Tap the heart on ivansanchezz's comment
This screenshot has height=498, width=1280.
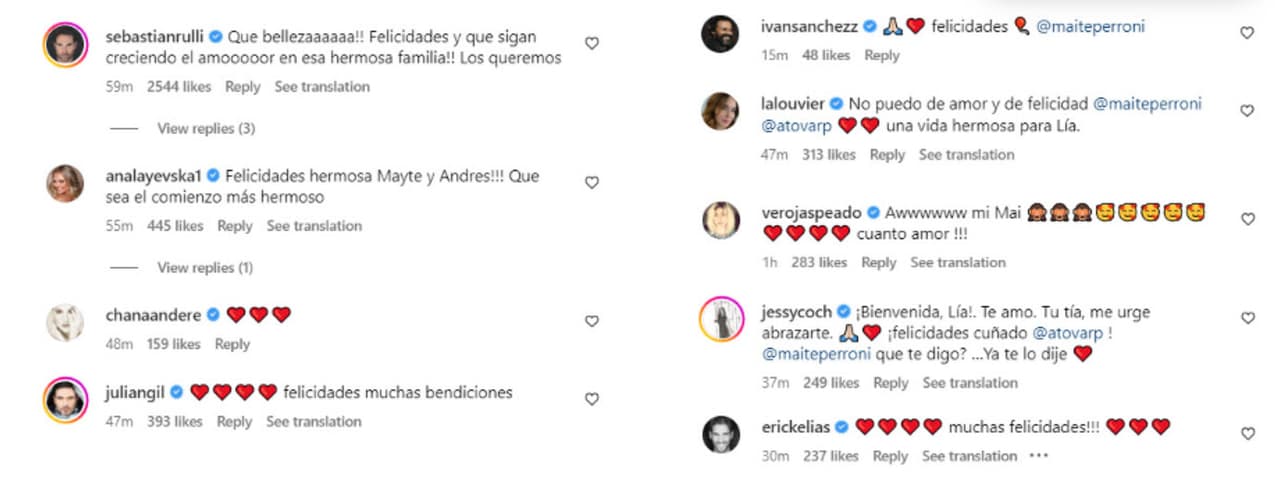(1246, 33)
